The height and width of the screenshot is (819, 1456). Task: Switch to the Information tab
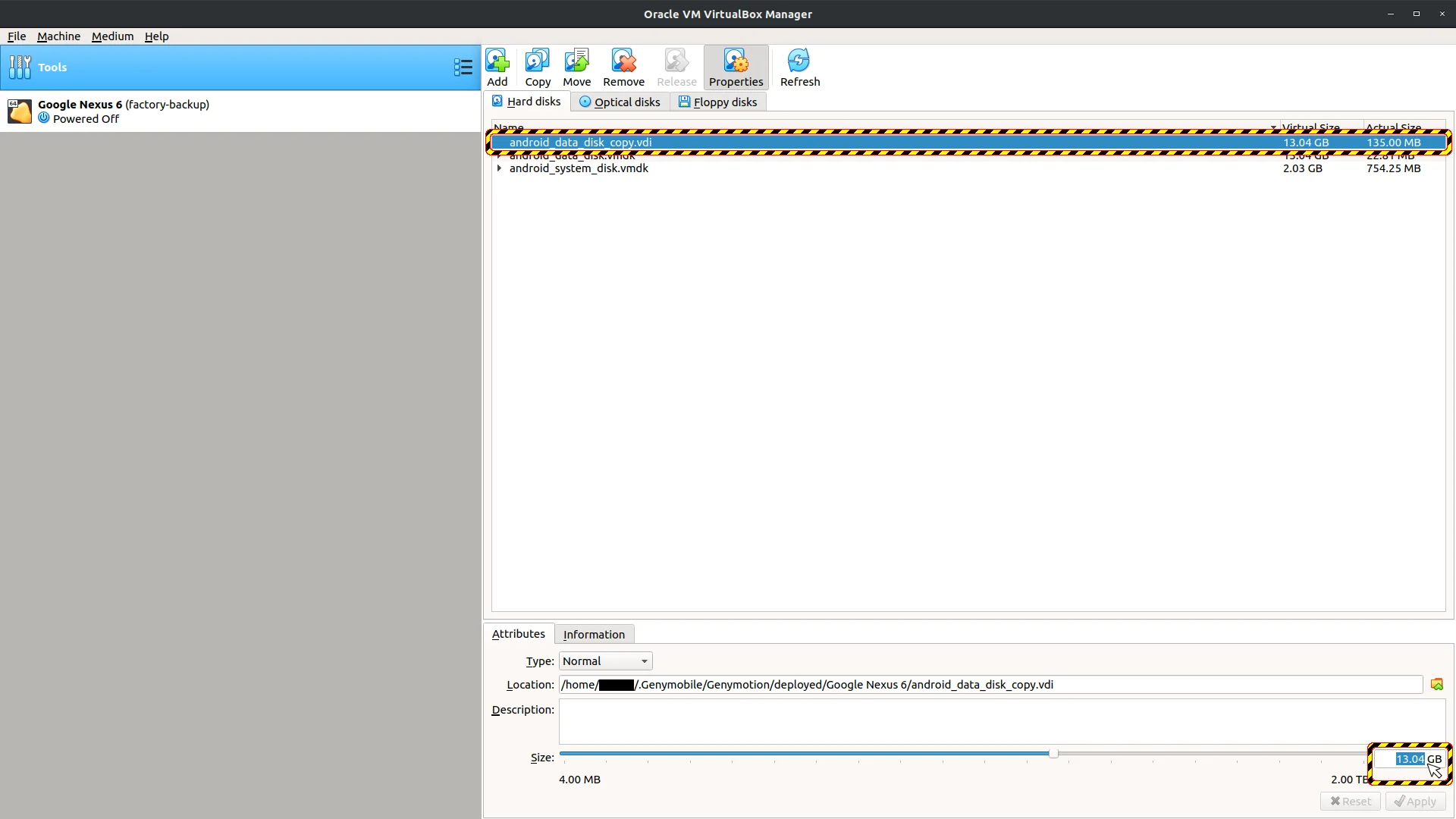pos(594,634)
